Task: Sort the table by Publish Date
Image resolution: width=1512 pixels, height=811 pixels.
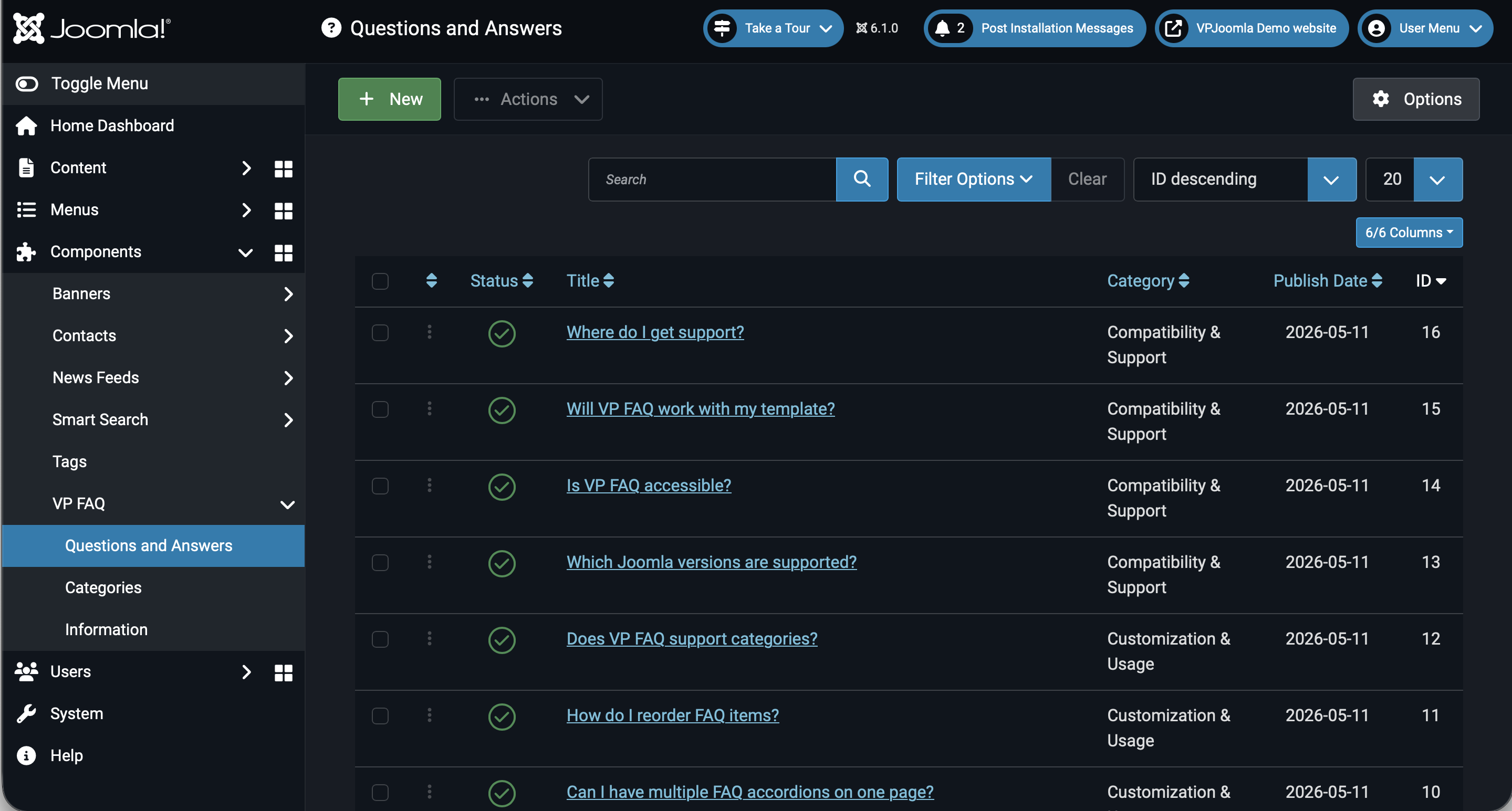Action: coord(1328,280)
